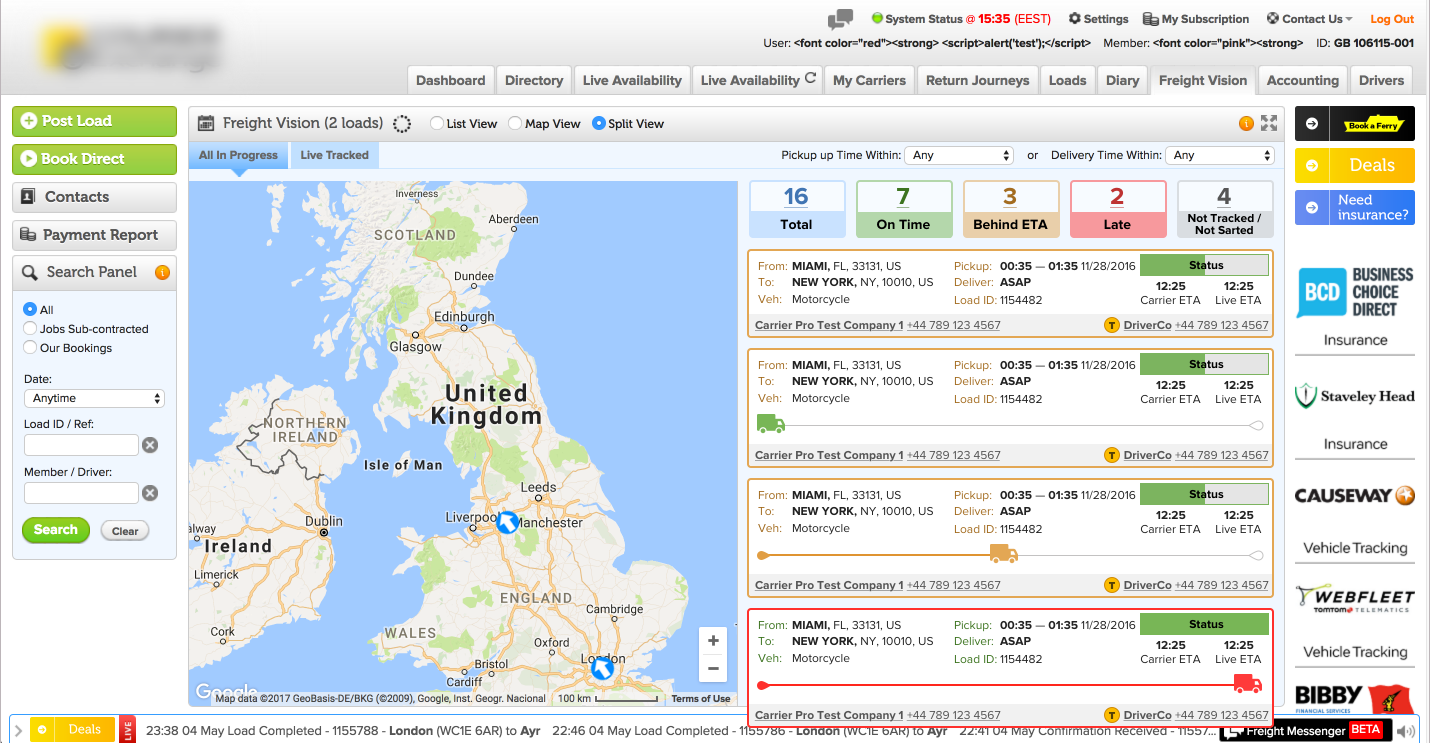Click the Member / Driver input field
This screenshot has height=743, width=1430.
81,493
